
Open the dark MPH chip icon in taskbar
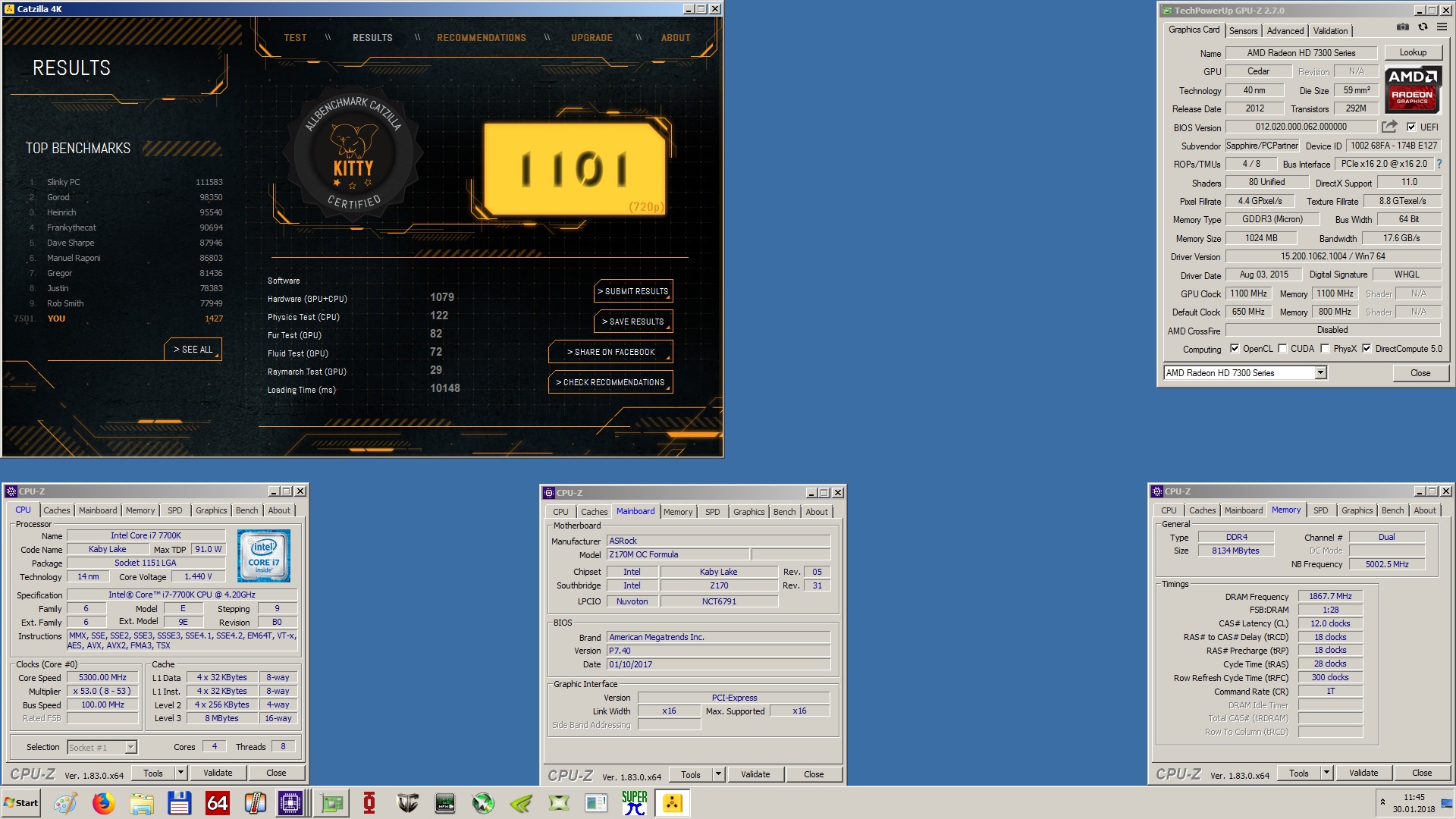pyautogui.click(x=445, y=803)
